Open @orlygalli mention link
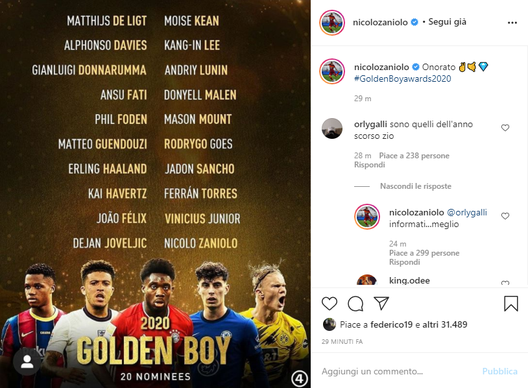The image size is (528, 388). pyautogui.click(x=467, y=213)
